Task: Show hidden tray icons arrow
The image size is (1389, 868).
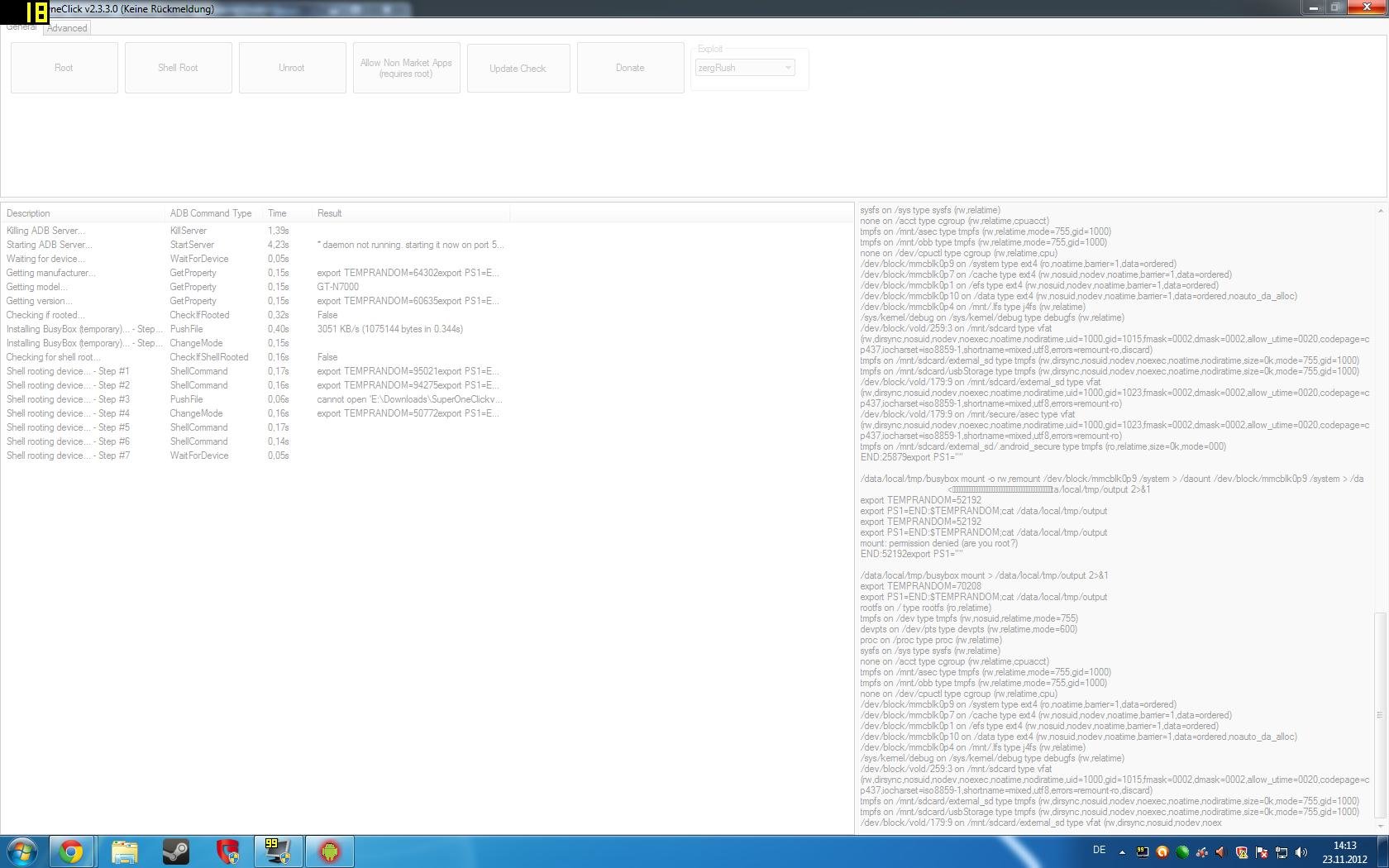Action: [x=1122, y=851]
